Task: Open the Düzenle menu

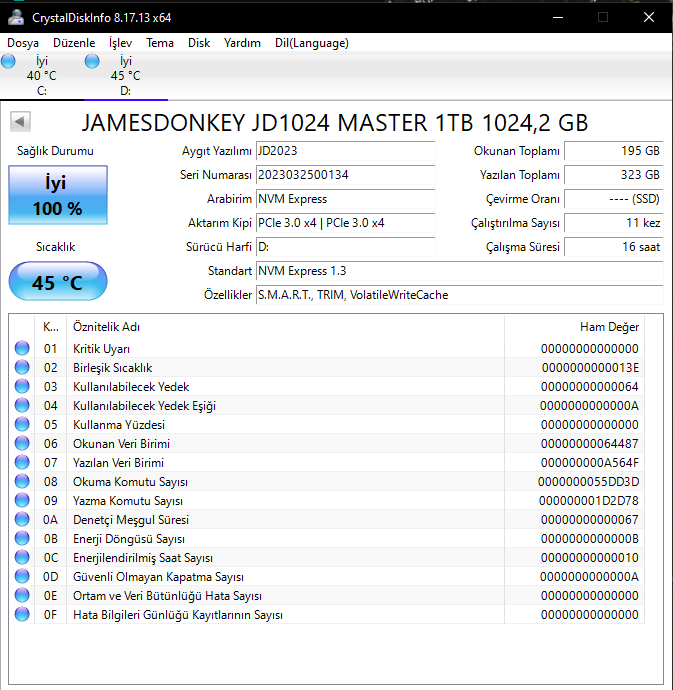Action: coord(74,43)
